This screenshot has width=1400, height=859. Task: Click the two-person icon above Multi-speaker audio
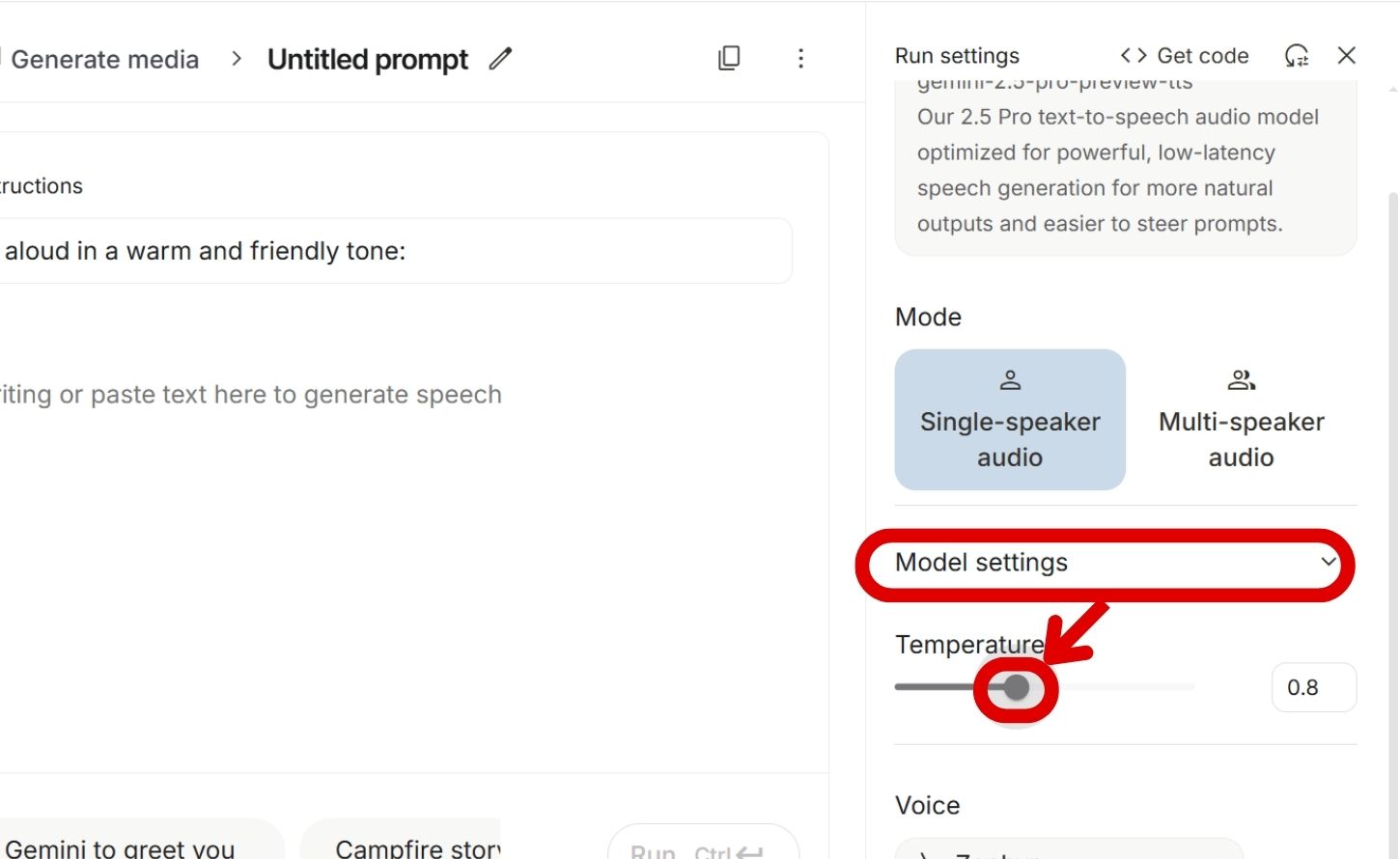(x=1241, y=378)
